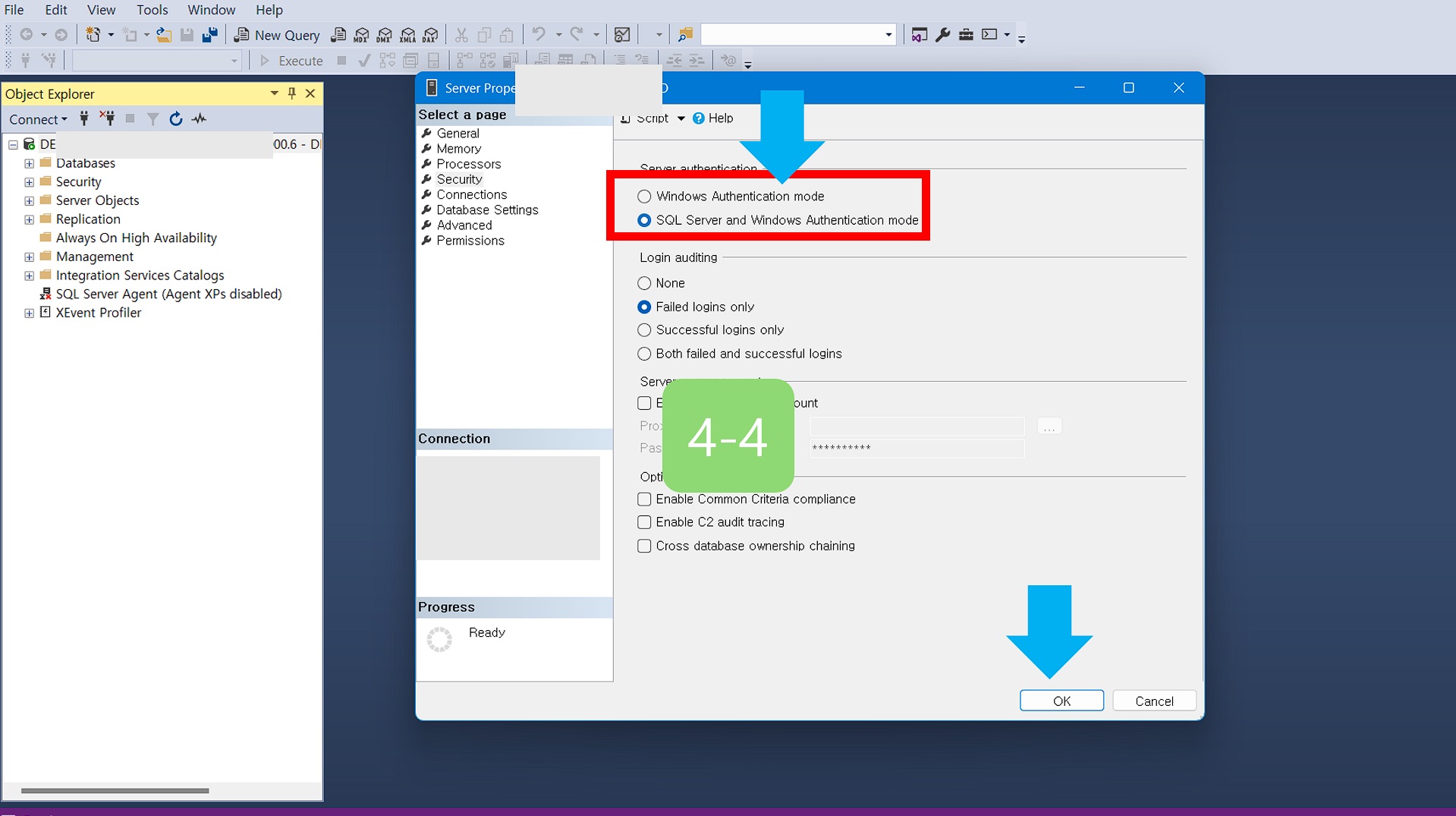
Task: Select SQL Server and Windows Authentication mode
Action: point(644,220)
